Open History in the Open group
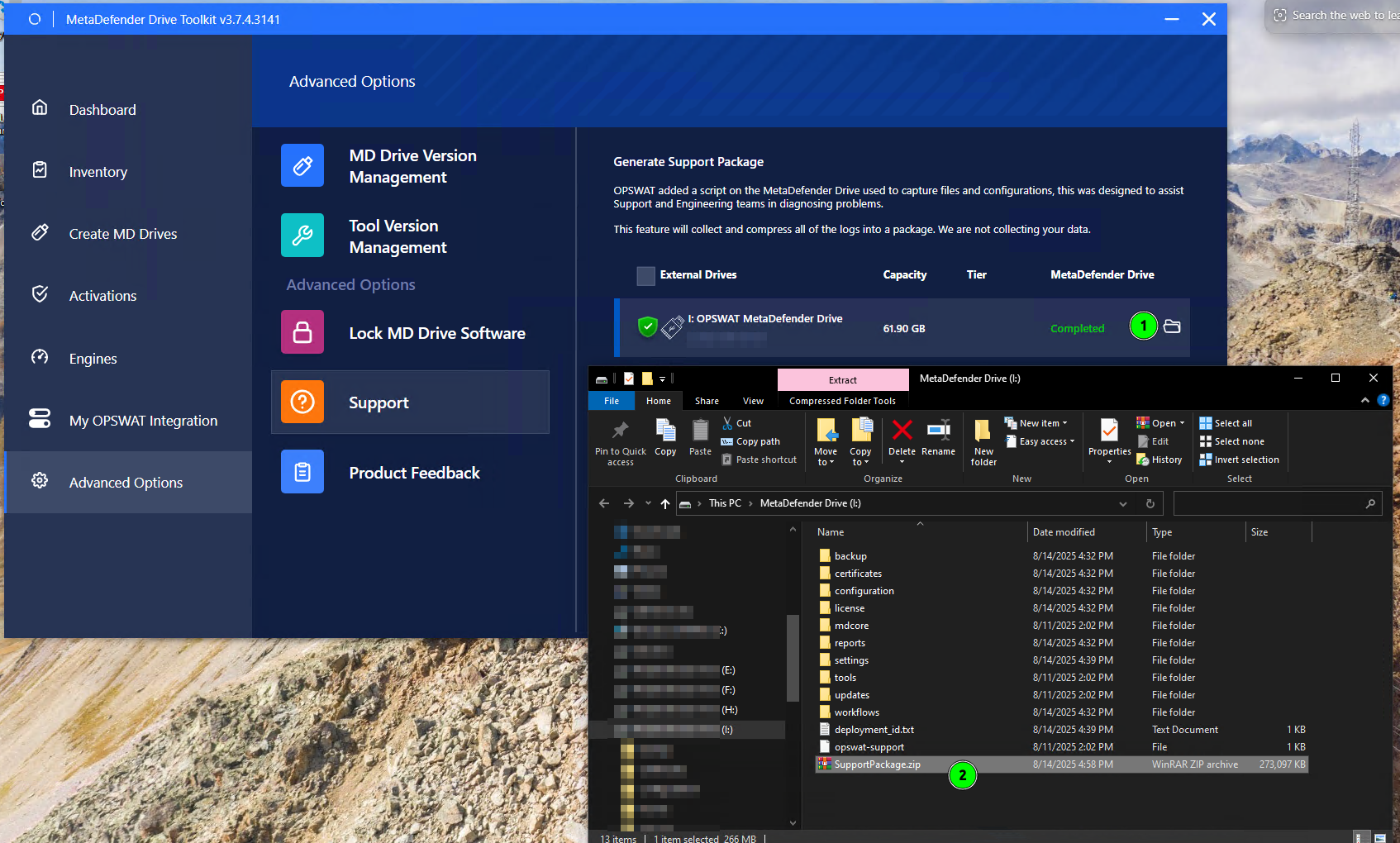This screenshot has width=1400, height=843. 1160,460
